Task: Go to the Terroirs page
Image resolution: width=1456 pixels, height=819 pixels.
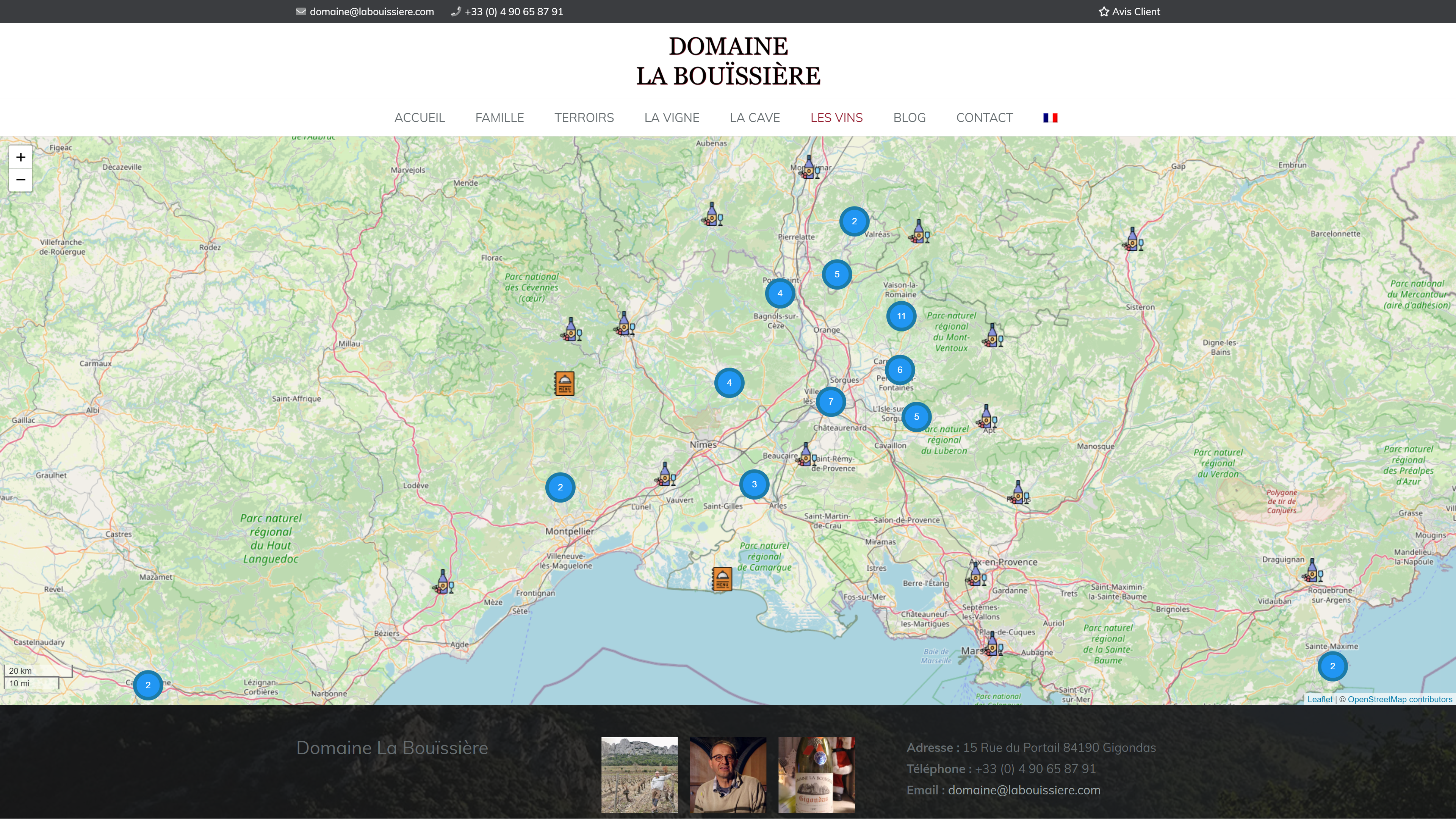Action: (584, 117)
